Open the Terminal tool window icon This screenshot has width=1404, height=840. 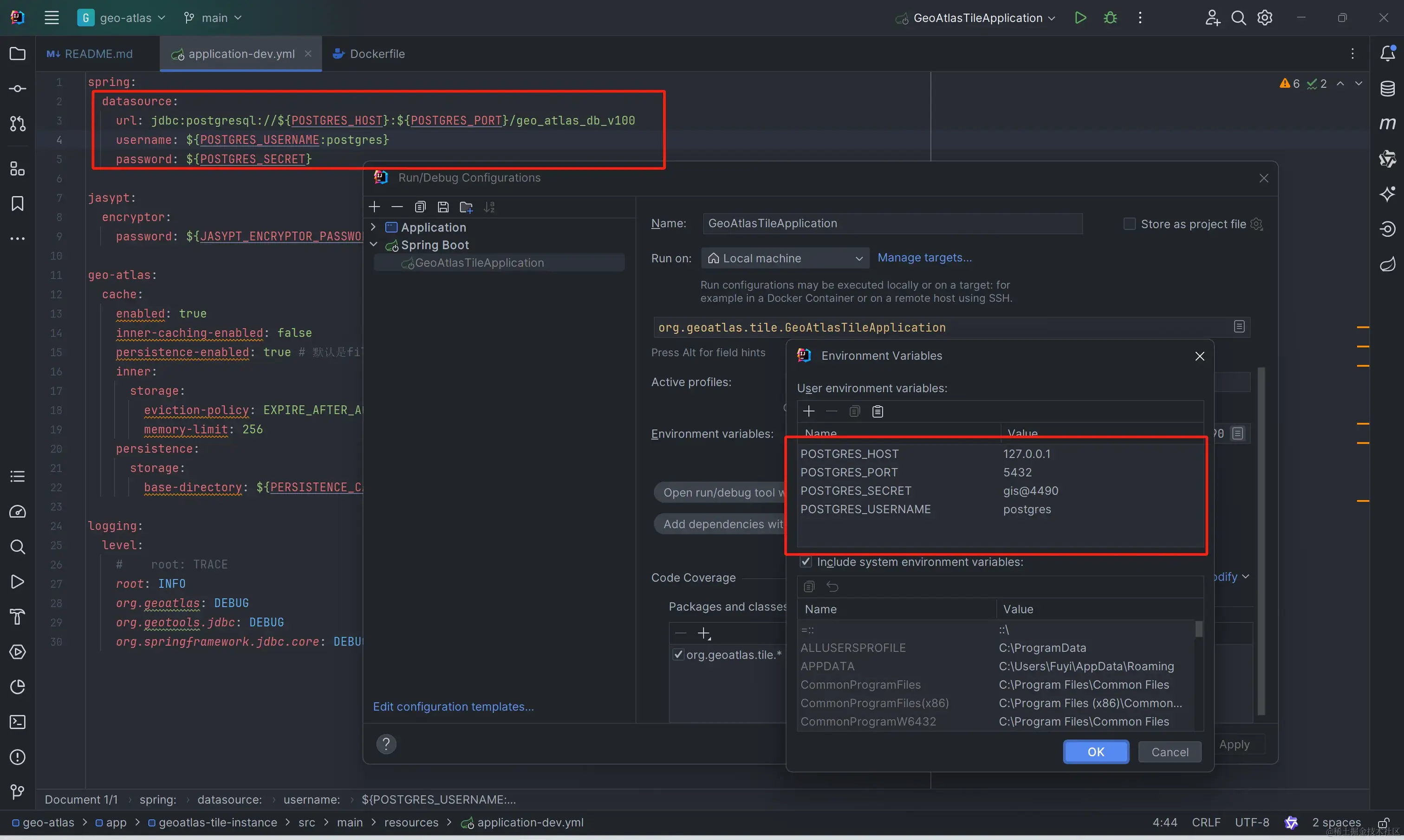[18, 722]
